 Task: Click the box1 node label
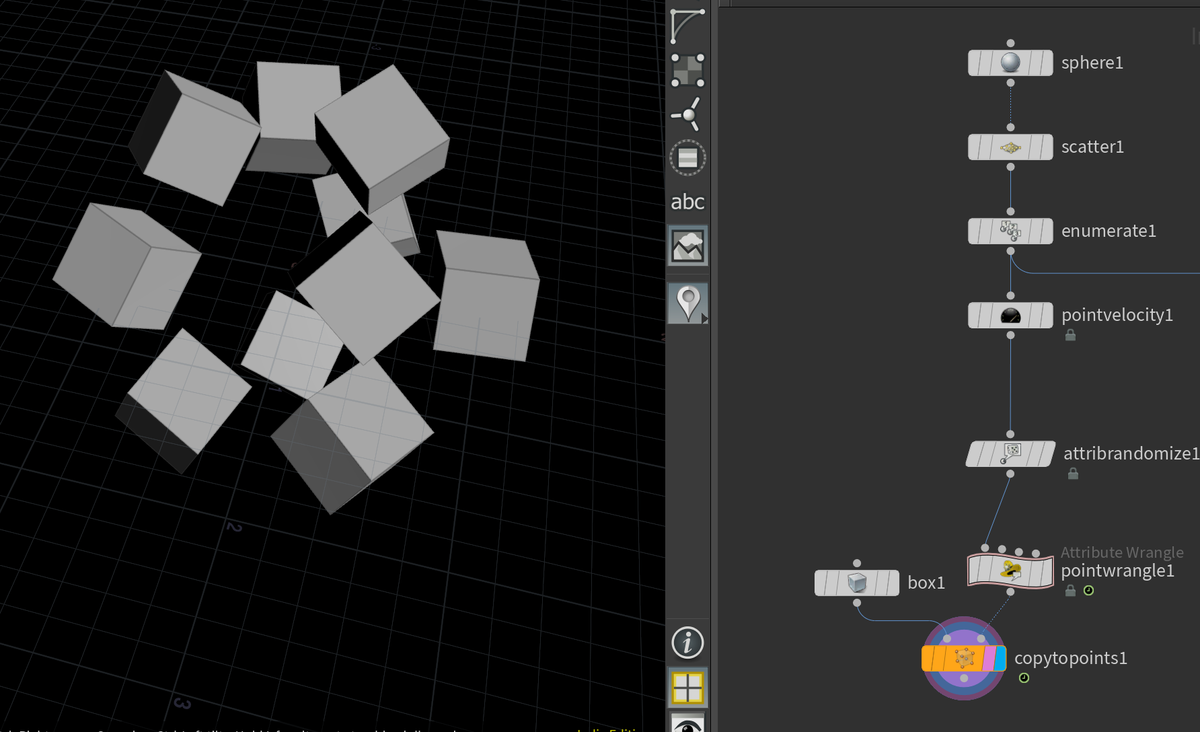click(926, 582)
